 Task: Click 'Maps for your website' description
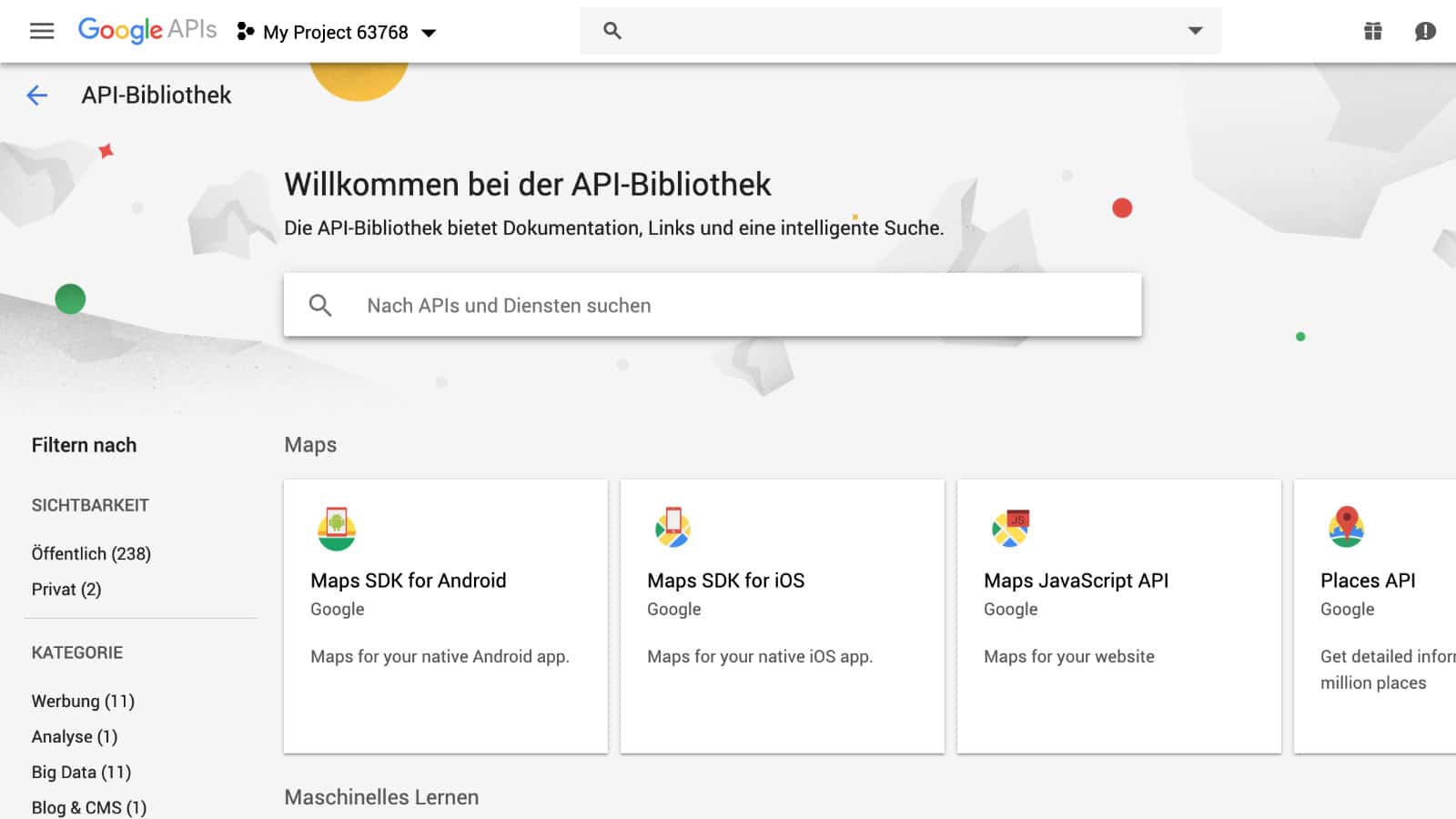pyautogui.click(x=1069, y=656)
